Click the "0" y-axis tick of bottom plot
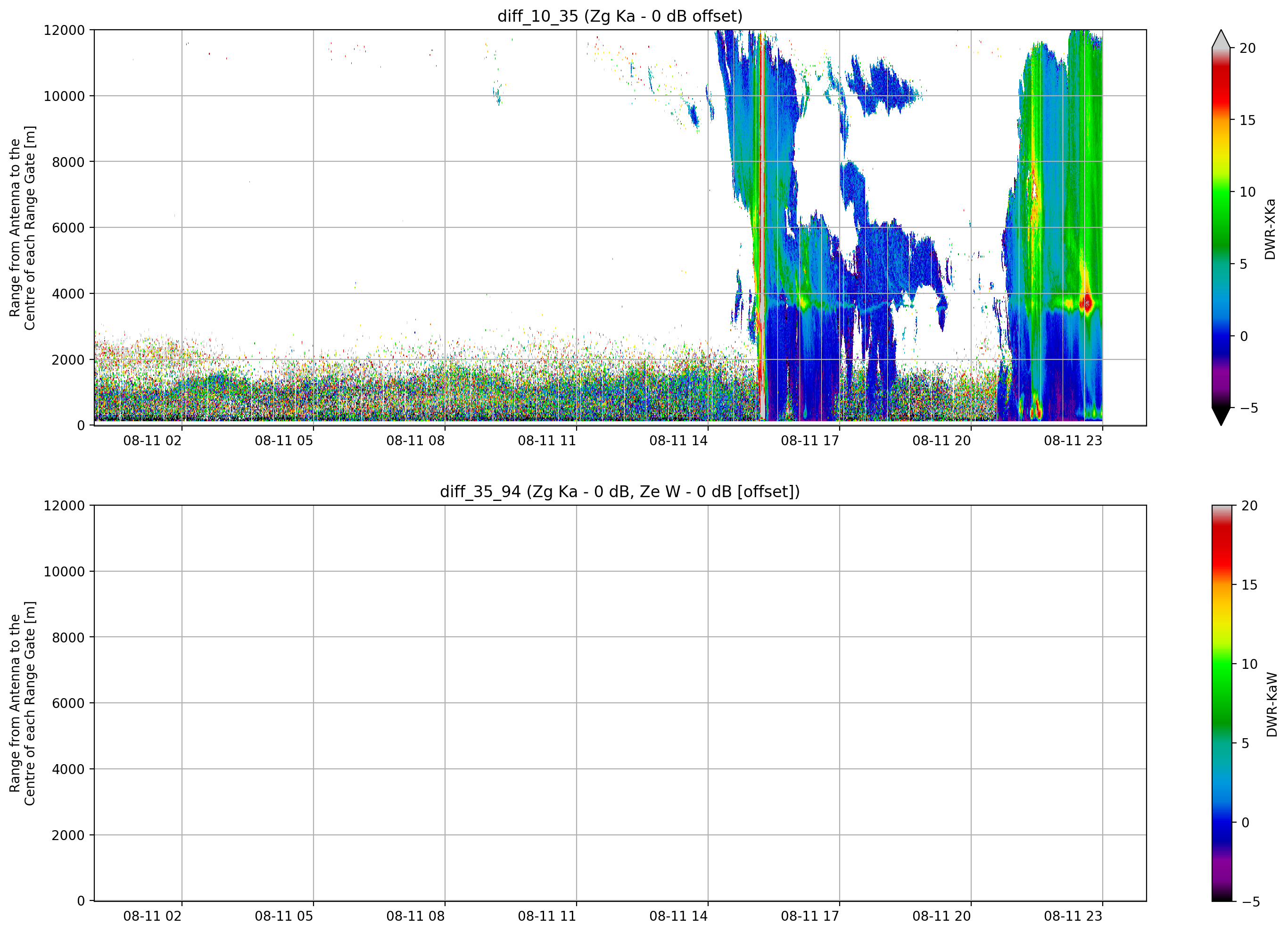Image resolution: width=1288 pixels, height=933 pixels. (x=81, y=901)
